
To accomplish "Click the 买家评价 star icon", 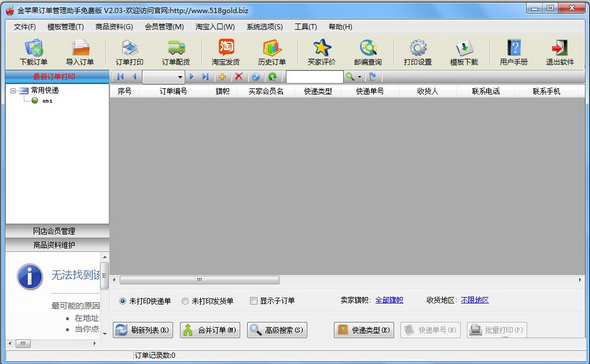I will (322, 49).
